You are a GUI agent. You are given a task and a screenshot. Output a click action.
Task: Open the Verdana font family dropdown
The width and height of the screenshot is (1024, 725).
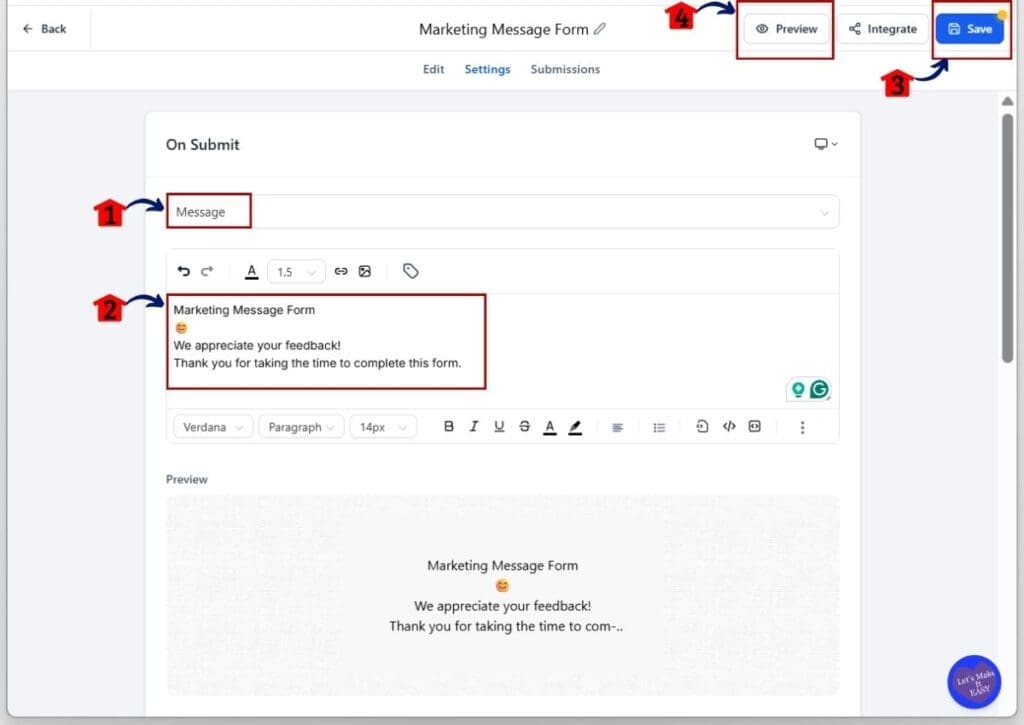click(x=211, y=426)
